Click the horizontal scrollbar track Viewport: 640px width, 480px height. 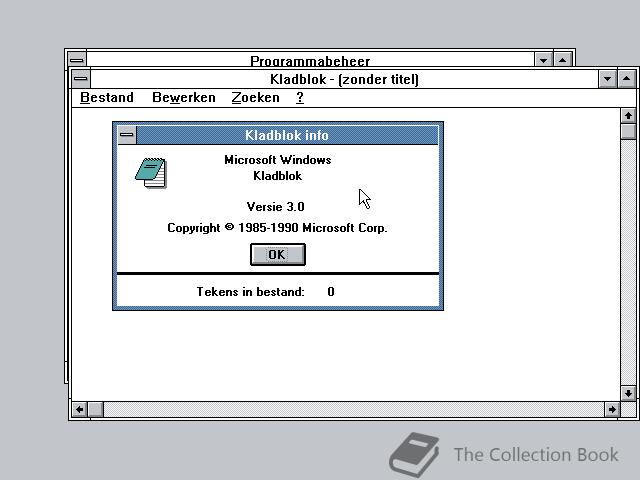pyautogui.click(x=353, y=409)
